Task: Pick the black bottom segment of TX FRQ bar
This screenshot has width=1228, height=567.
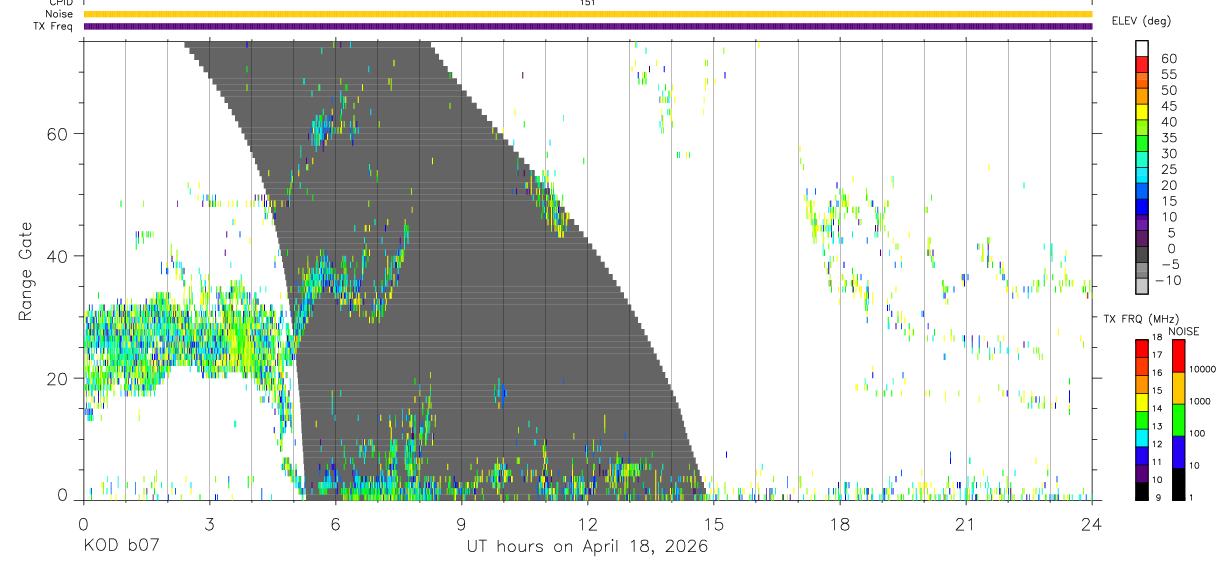Action: pyautogui.click(x=1142, y=491)
